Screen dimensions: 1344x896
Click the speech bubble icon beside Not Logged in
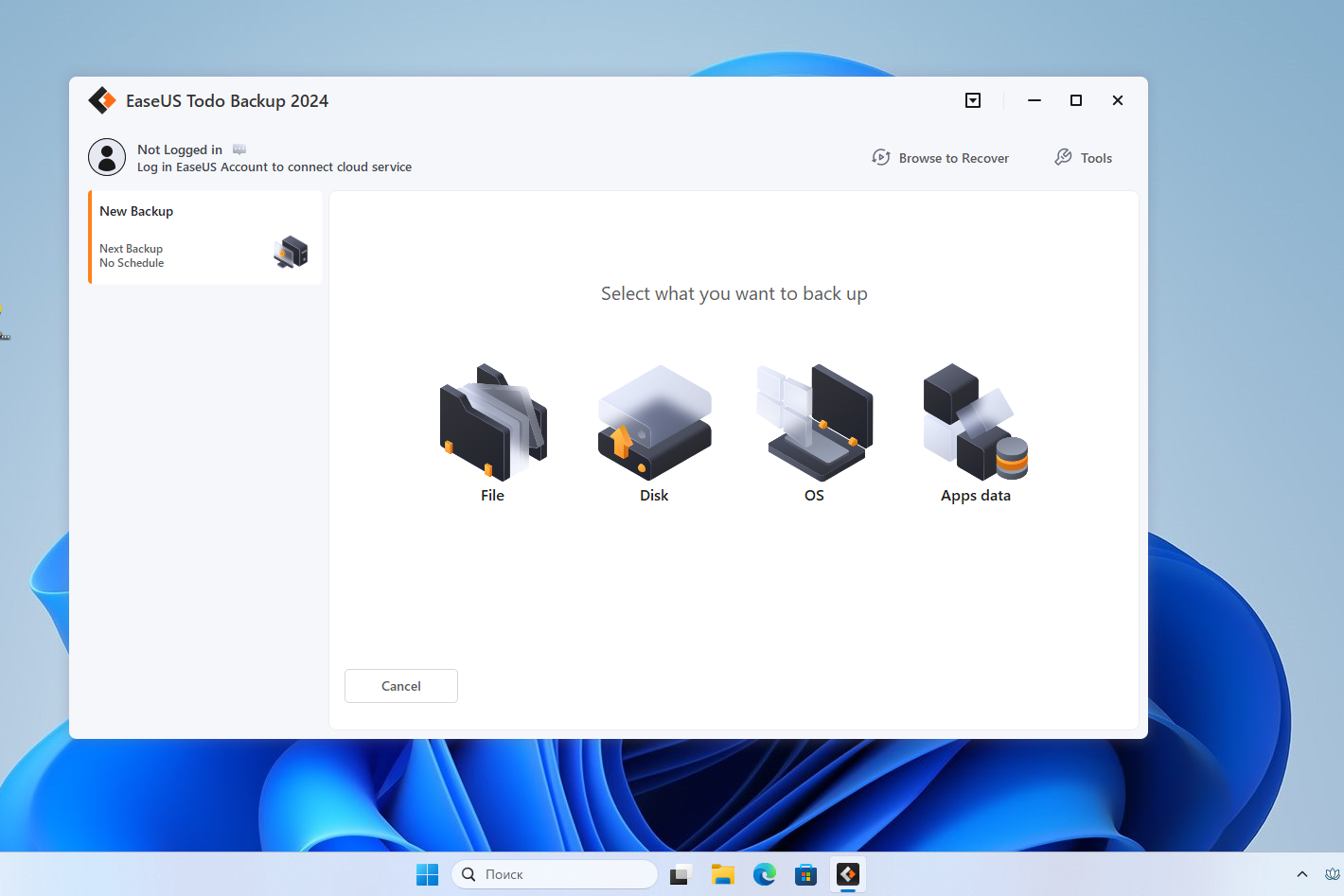pyautogui.click(x=239, y=149)
